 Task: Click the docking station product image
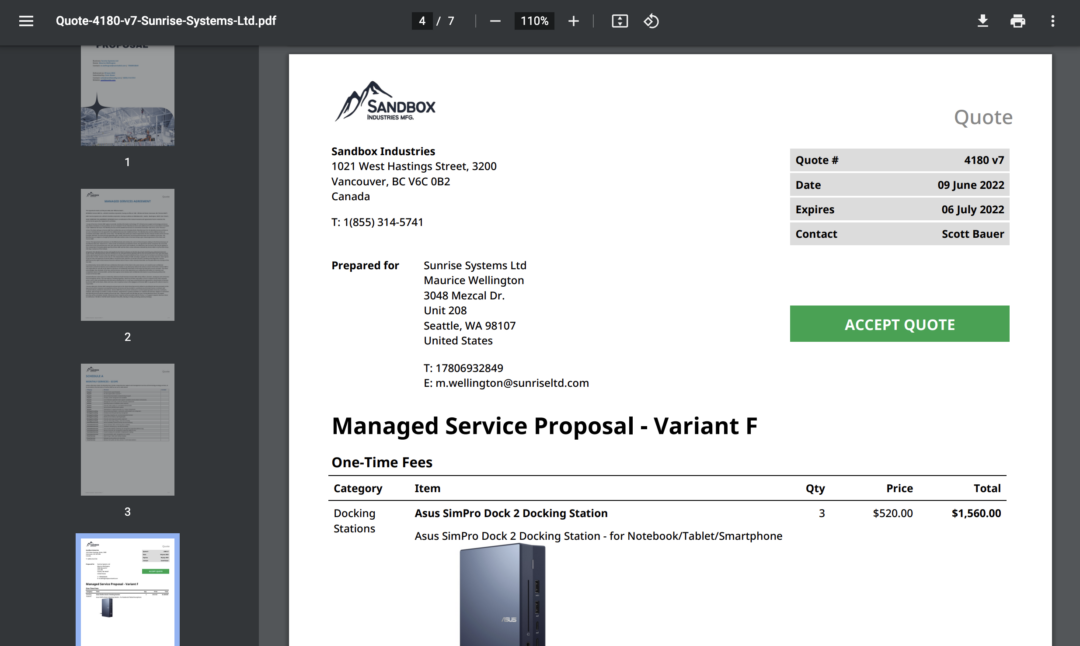[x=503, y=595]
